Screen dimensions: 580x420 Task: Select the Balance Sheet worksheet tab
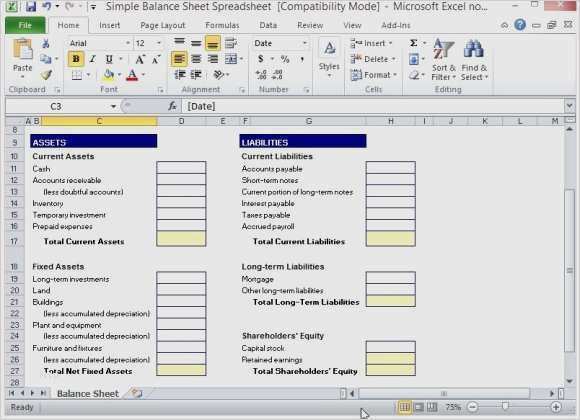tap(88, 393)
